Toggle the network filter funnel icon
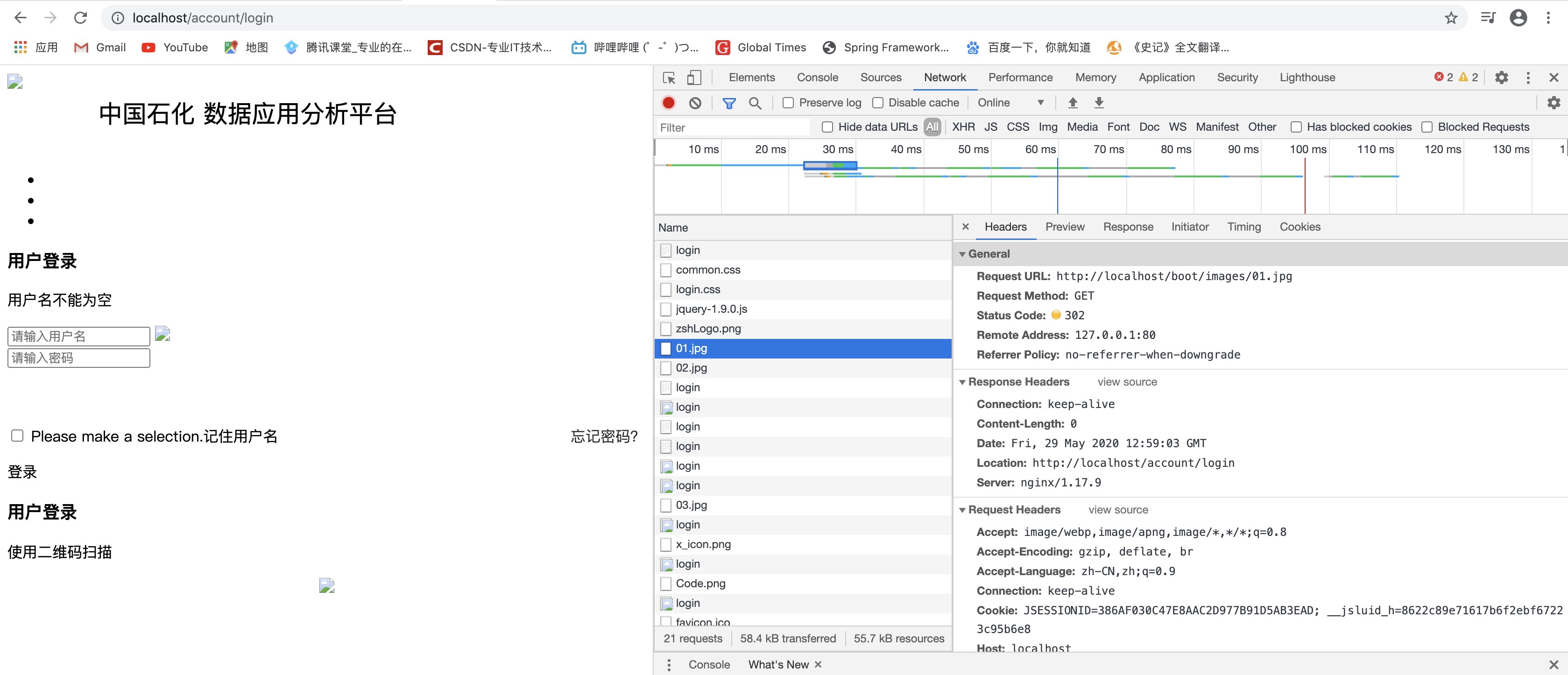Image resolution: width=1568 pixels, height=675 pixels. coord(728,103)
